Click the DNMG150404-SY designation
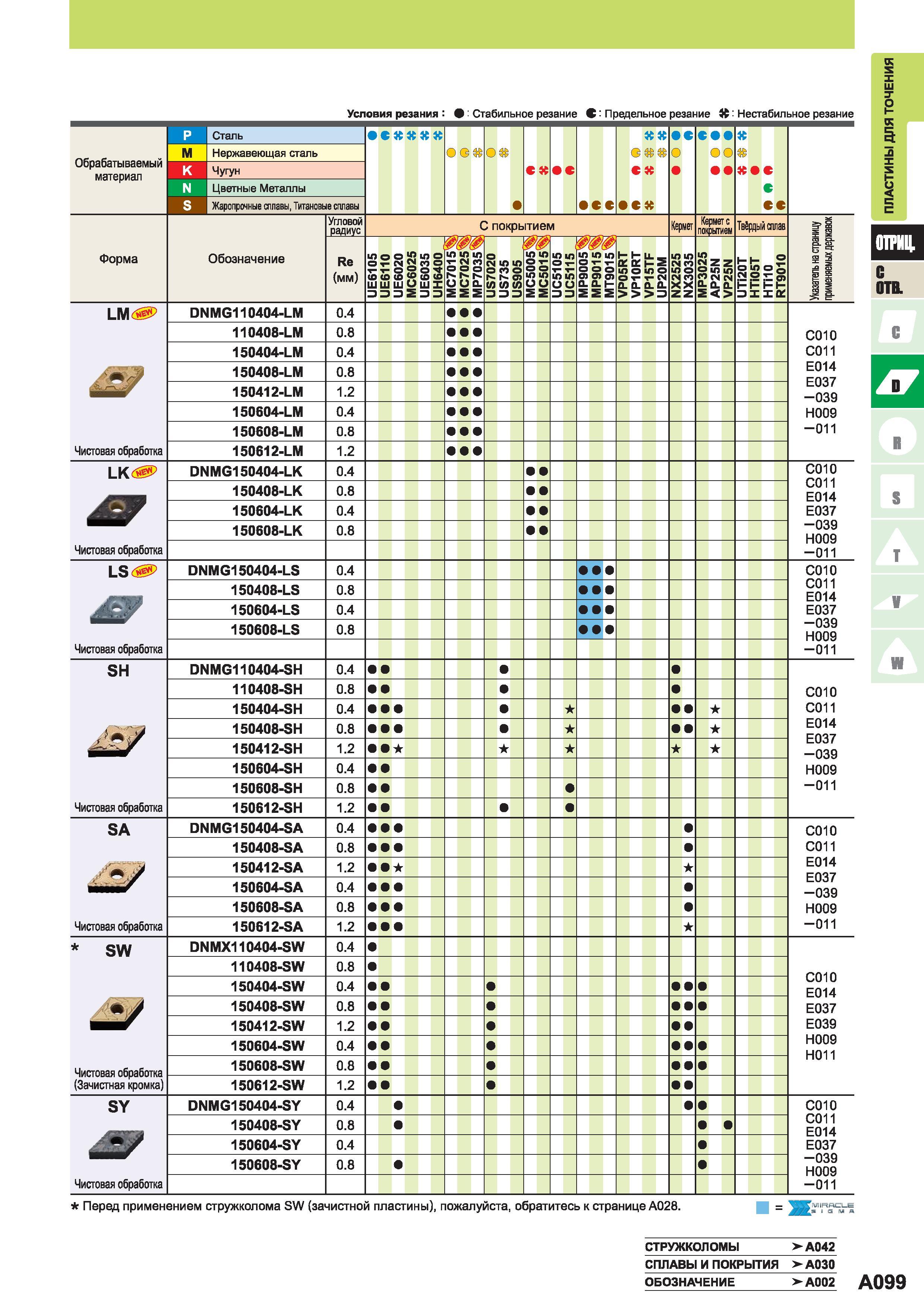The image size is (924, 1308). click(x=244, y=1105)
